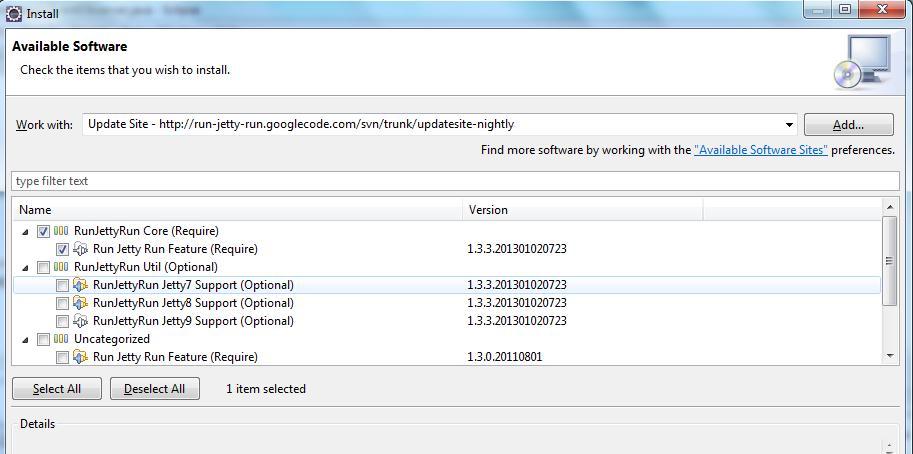Click category icon beside RunJettyRun Core (Require)
Viewport: 913px width, 454px height.
click(x=61, y=231)
